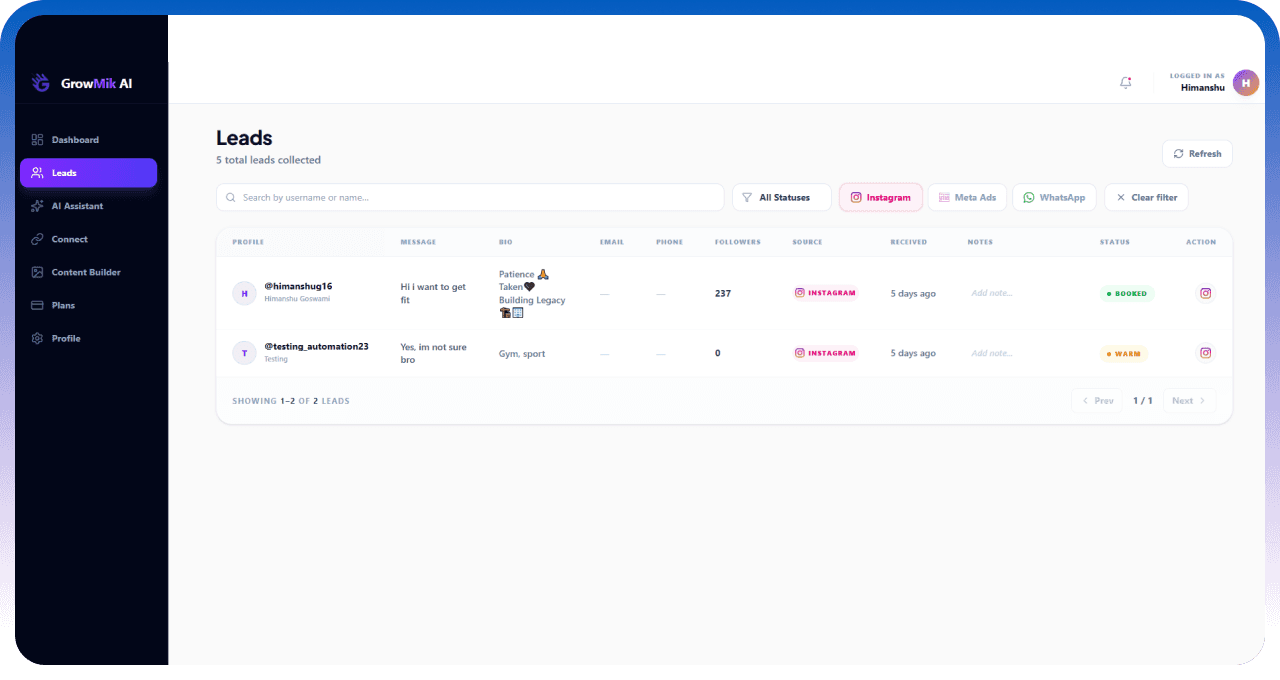Open the Himanshu user avatar
Viewport: 1280px width, 680px height.
[x=1245, y=83]
